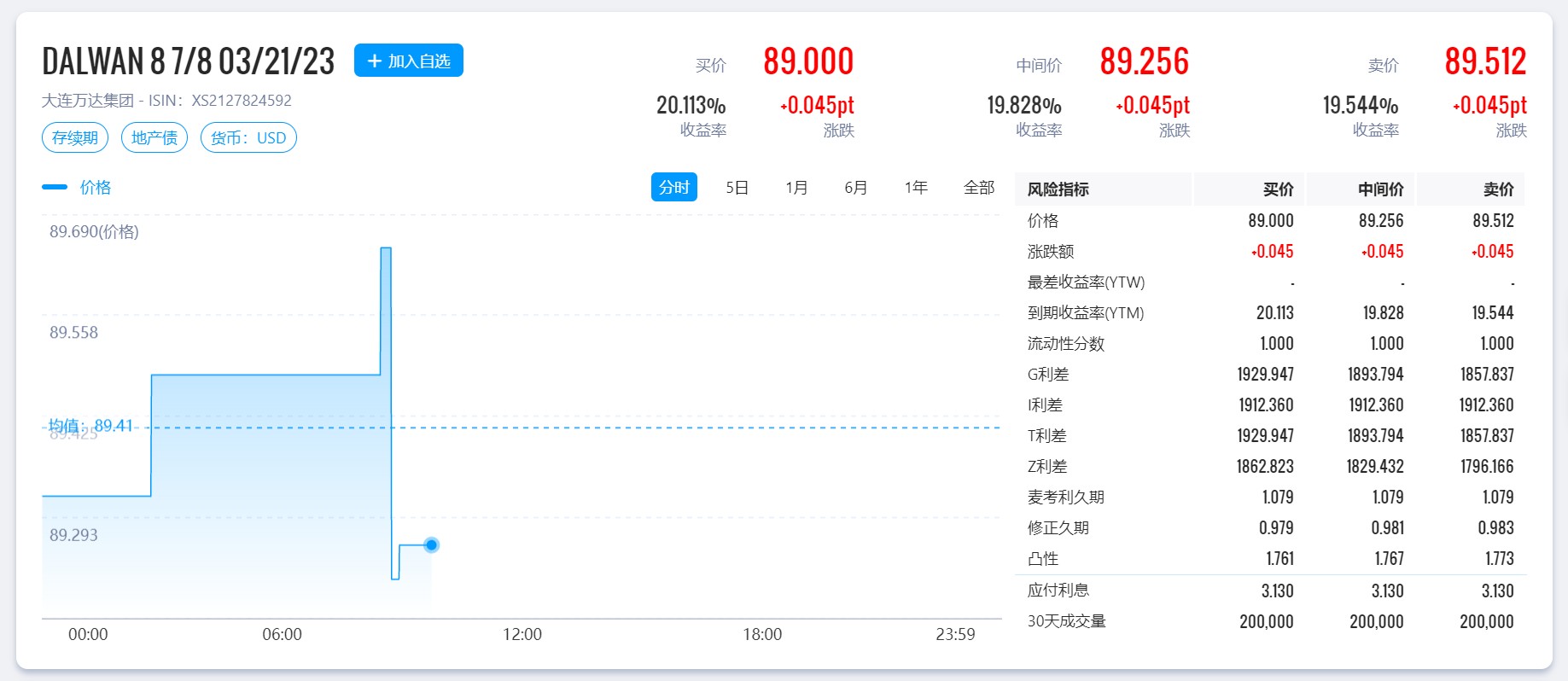The height and width of the screenshot is (681, 1568).
Task: Click the 89.690(价格) axis label
Action: [94, 231]
